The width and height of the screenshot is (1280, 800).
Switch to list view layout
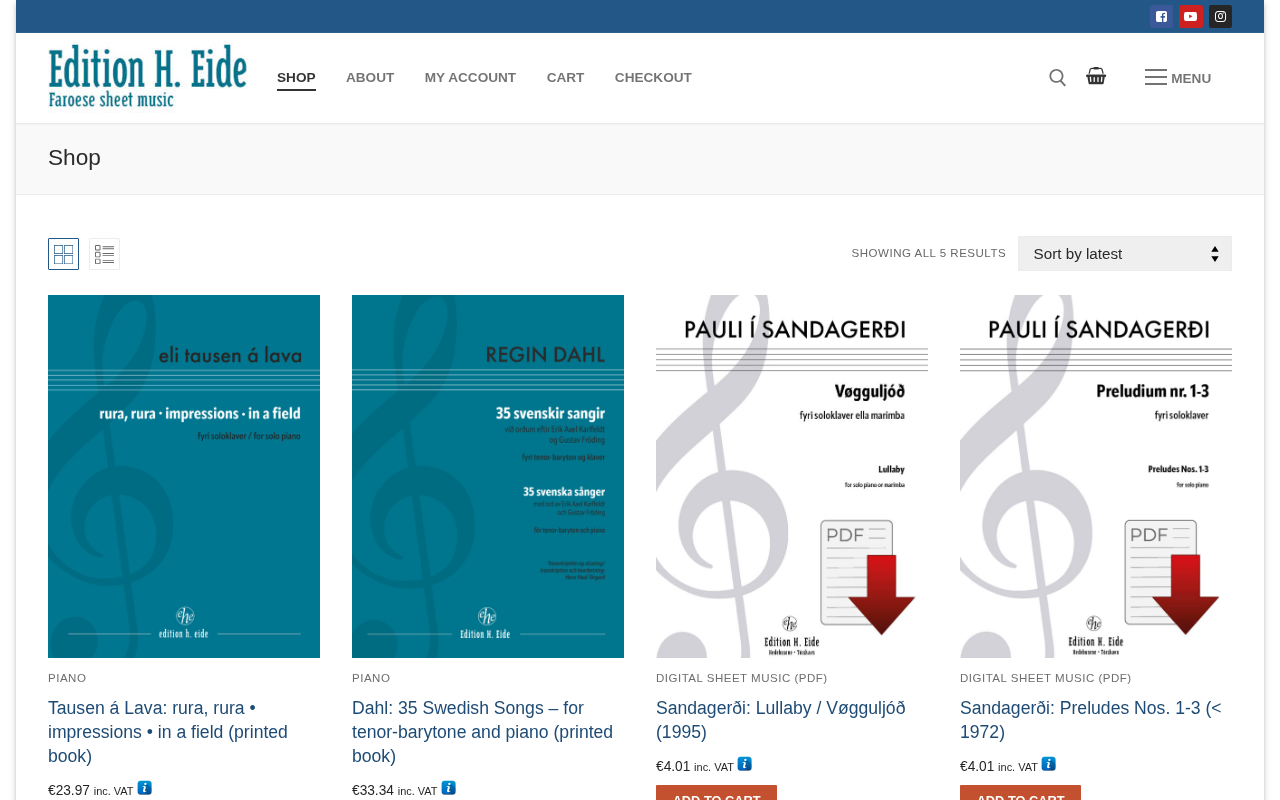click(x=104, y=254)
